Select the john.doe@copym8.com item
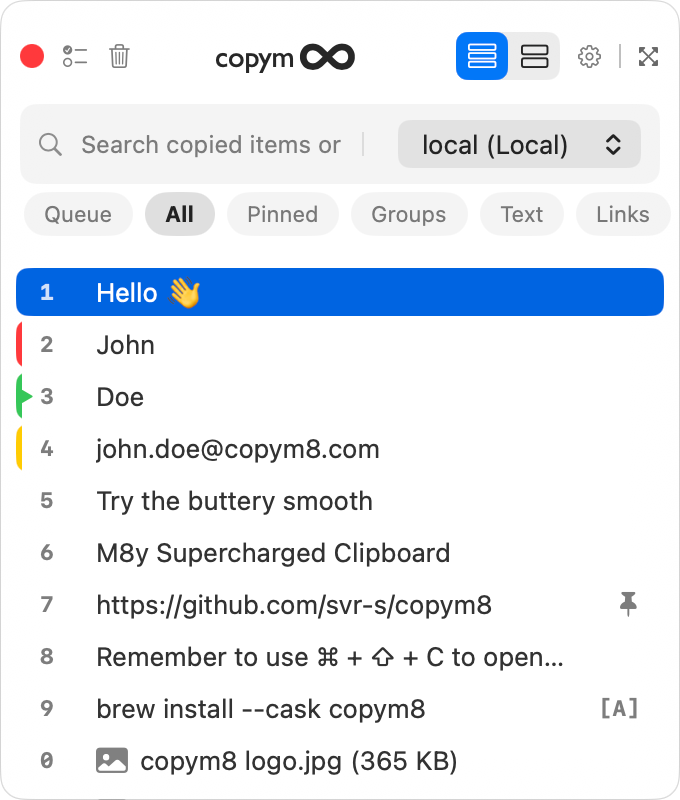The width and height of the screenshot is (680, 800). [x=340, y=448]
